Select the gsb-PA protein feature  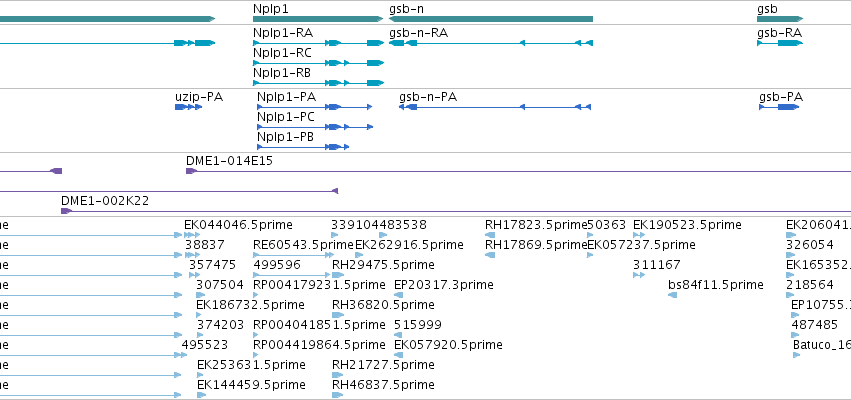tap(779, 107)
